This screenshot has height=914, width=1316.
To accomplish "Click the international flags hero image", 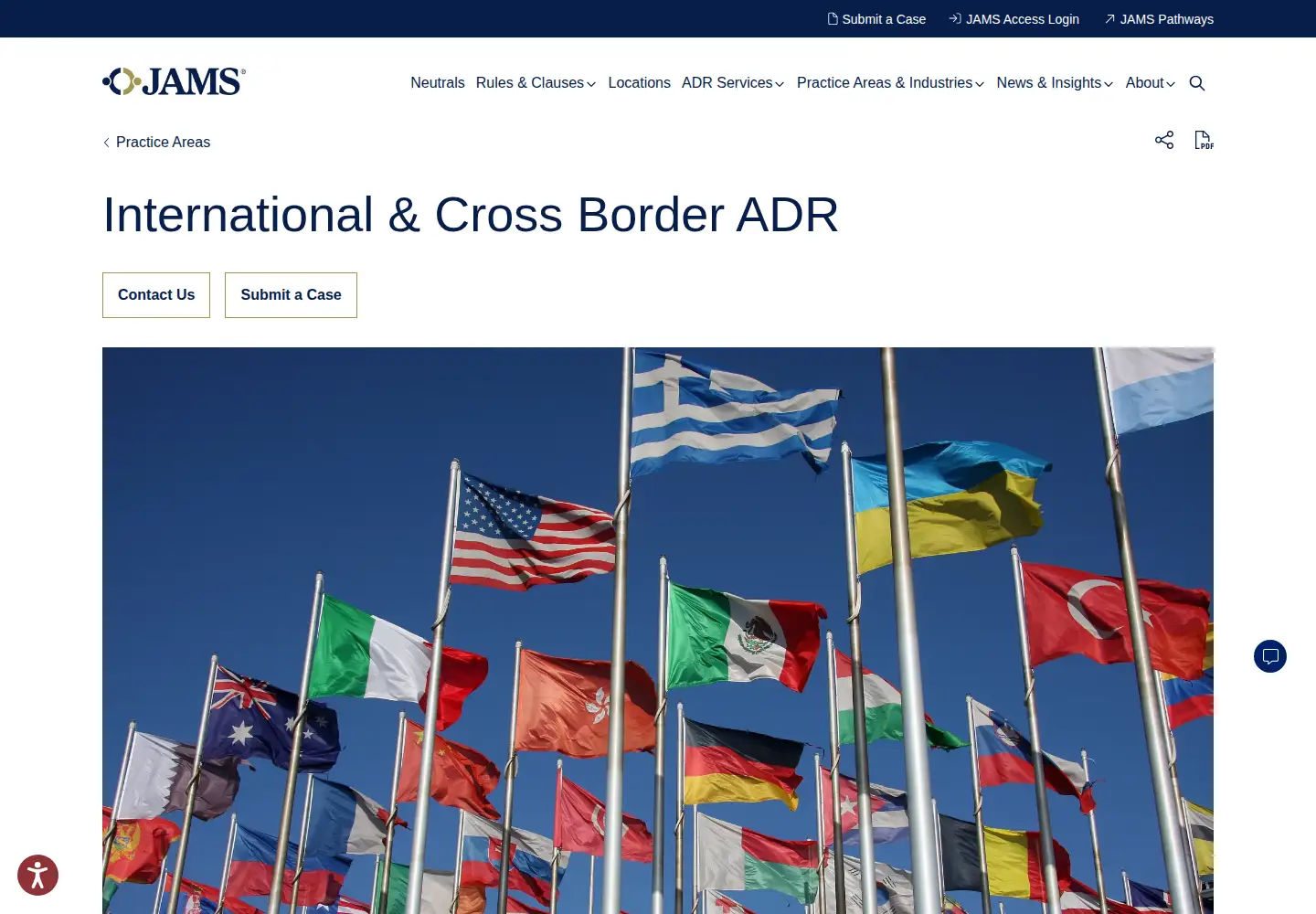I will pyautogui.click(x=658, y=631).
